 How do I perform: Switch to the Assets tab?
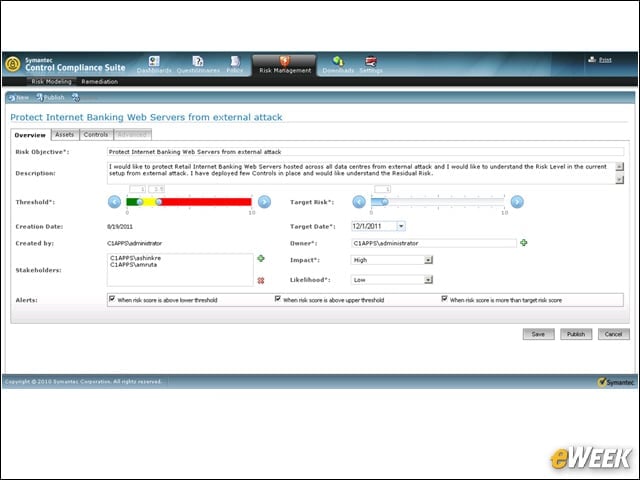[x=64, y=134]
